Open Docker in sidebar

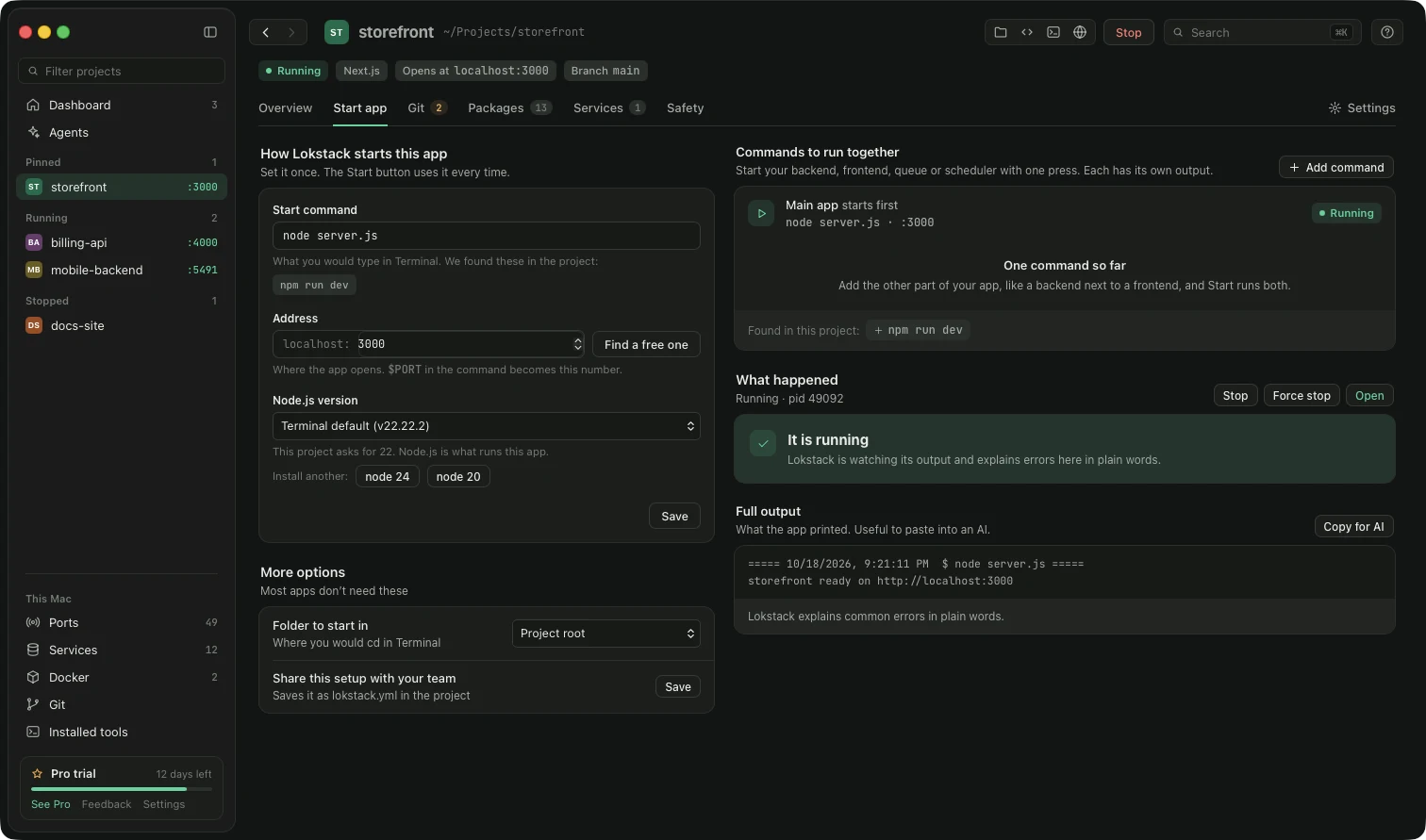[x=122, y=677]
